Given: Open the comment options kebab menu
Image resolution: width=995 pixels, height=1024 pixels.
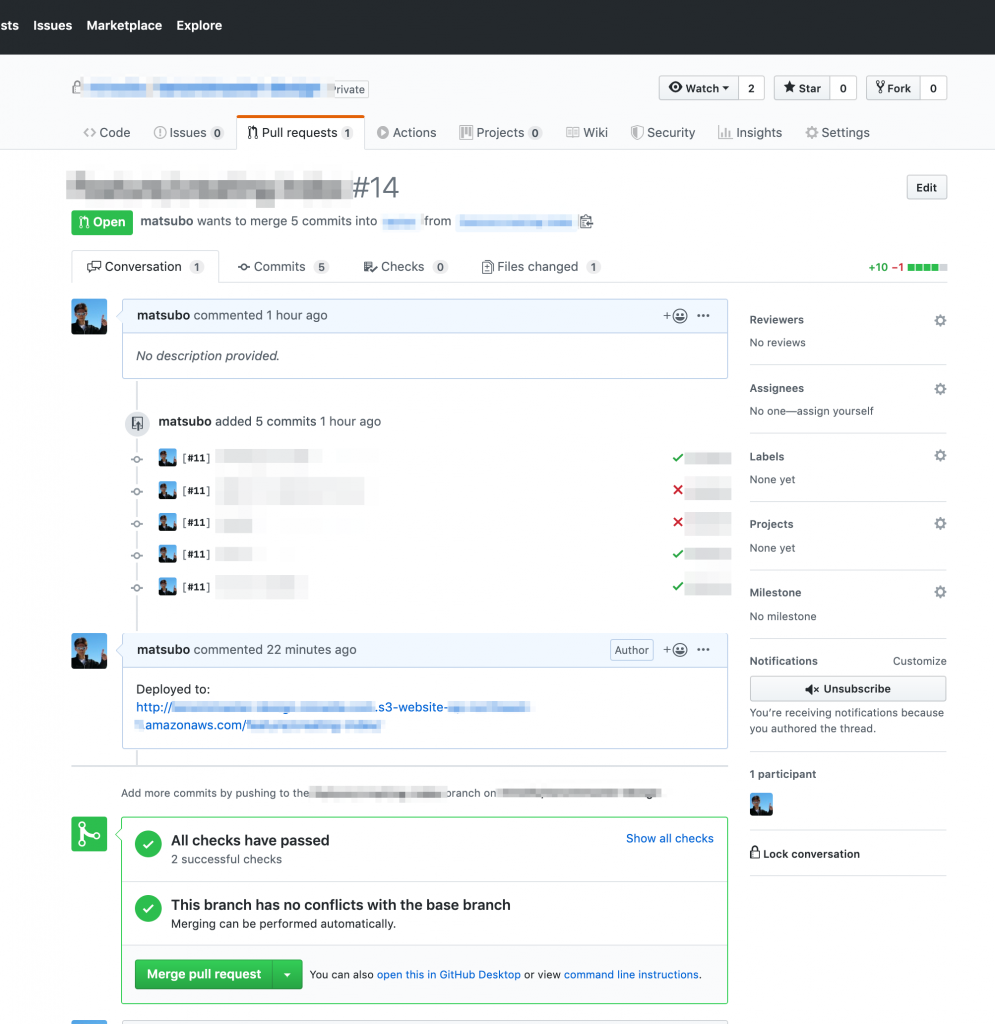Looking at the screenshot, I should [x=703, y=314].
